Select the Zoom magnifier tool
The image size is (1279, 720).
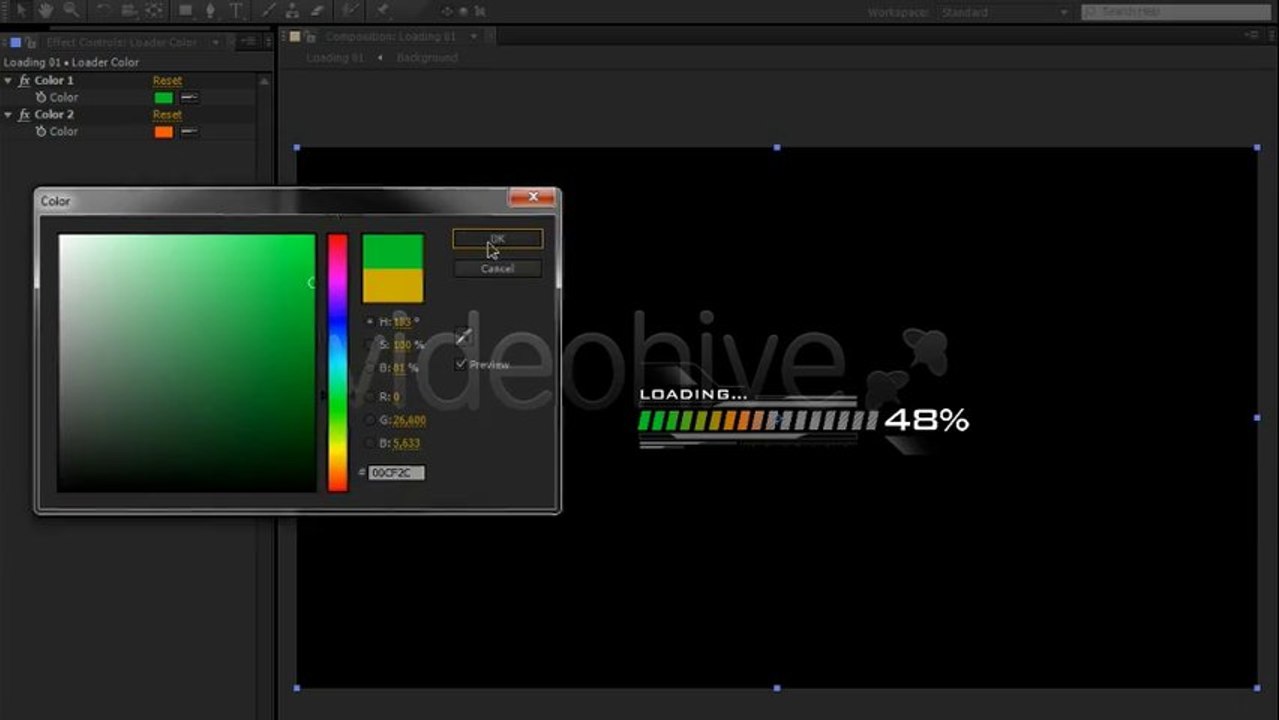pyautogui.click(x=72, y=10)
